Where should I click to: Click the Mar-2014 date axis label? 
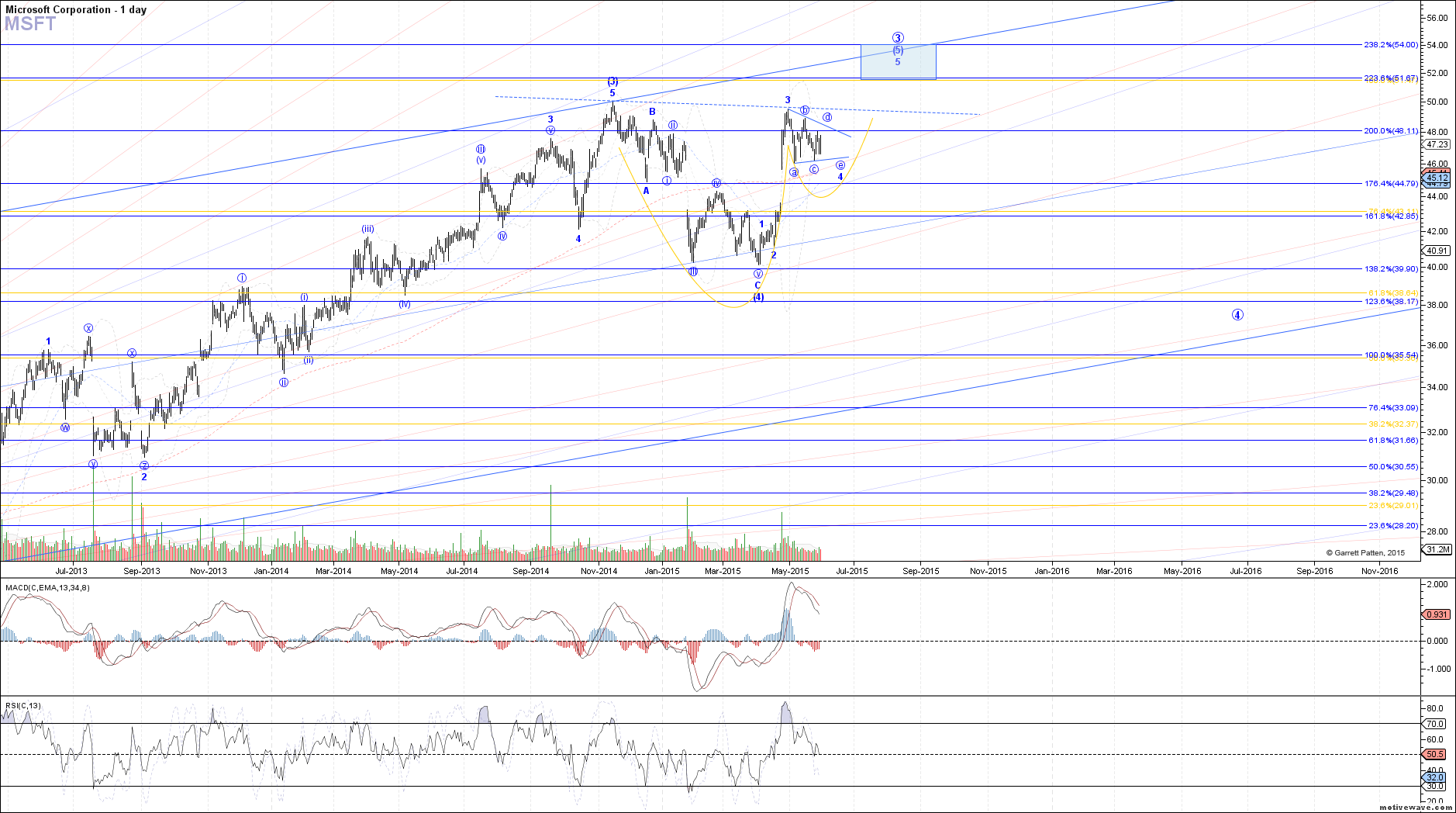333,571
